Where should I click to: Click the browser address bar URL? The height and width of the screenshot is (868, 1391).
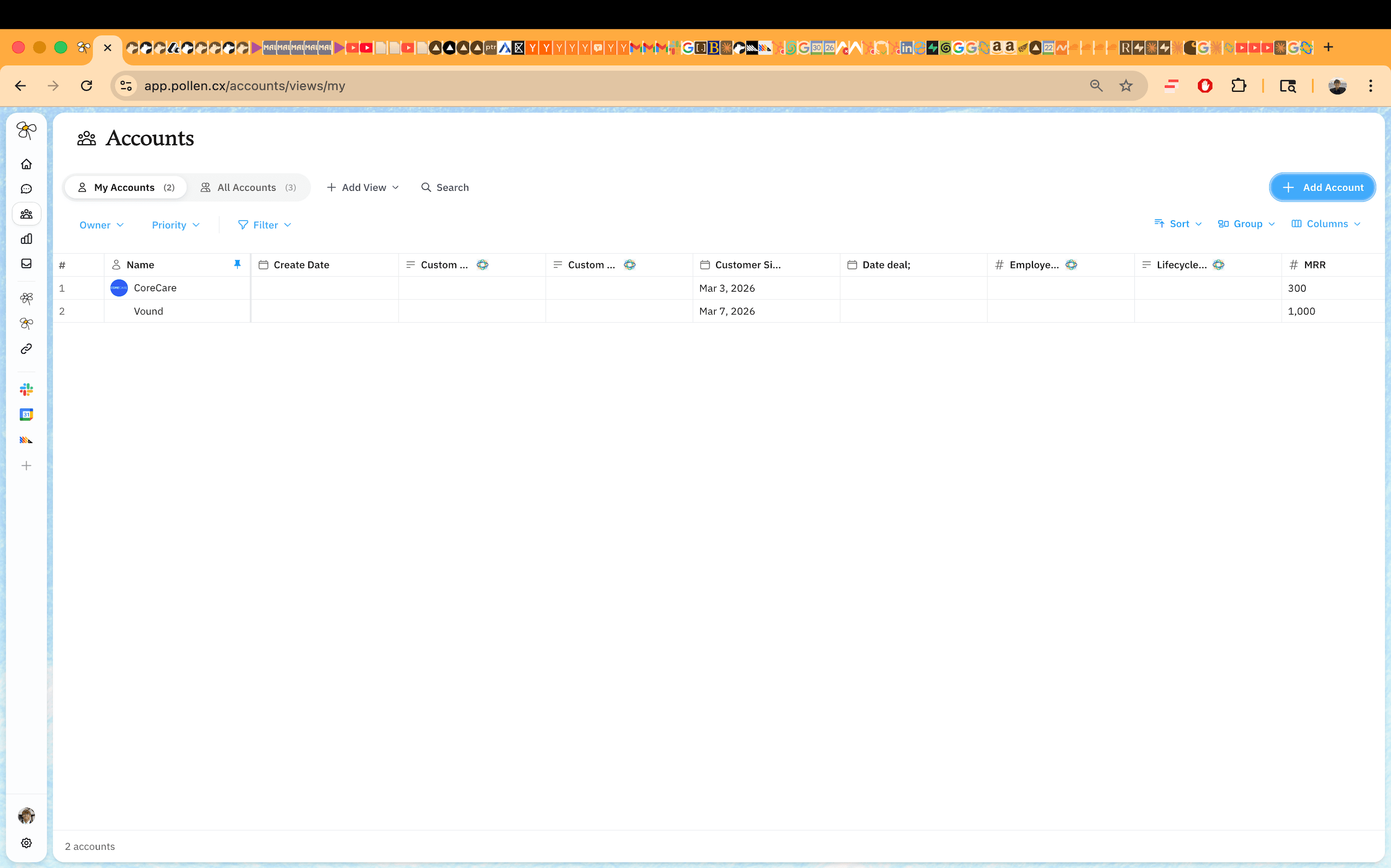coord(245,85)
